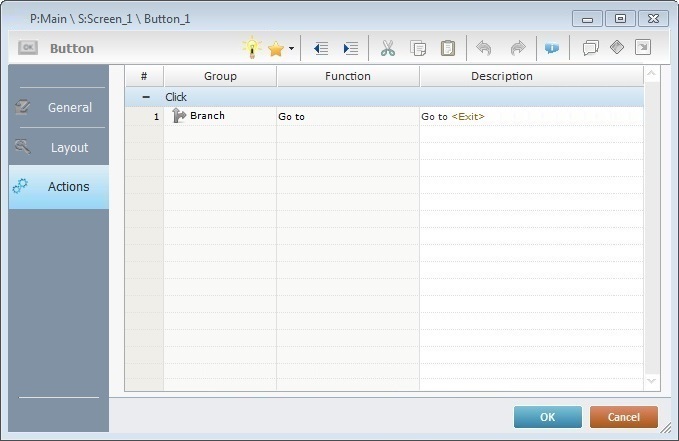Switch to the Layout tab

[x=59, y=147]
